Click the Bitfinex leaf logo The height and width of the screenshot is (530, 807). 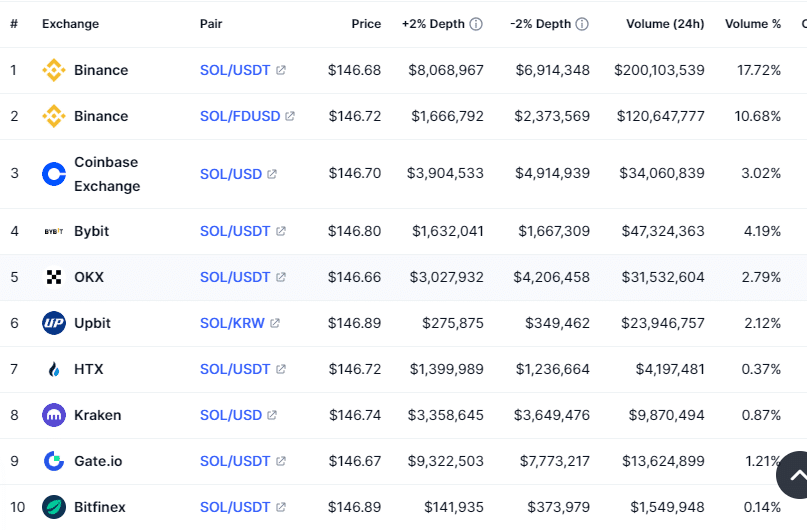[x=54, y=507]
